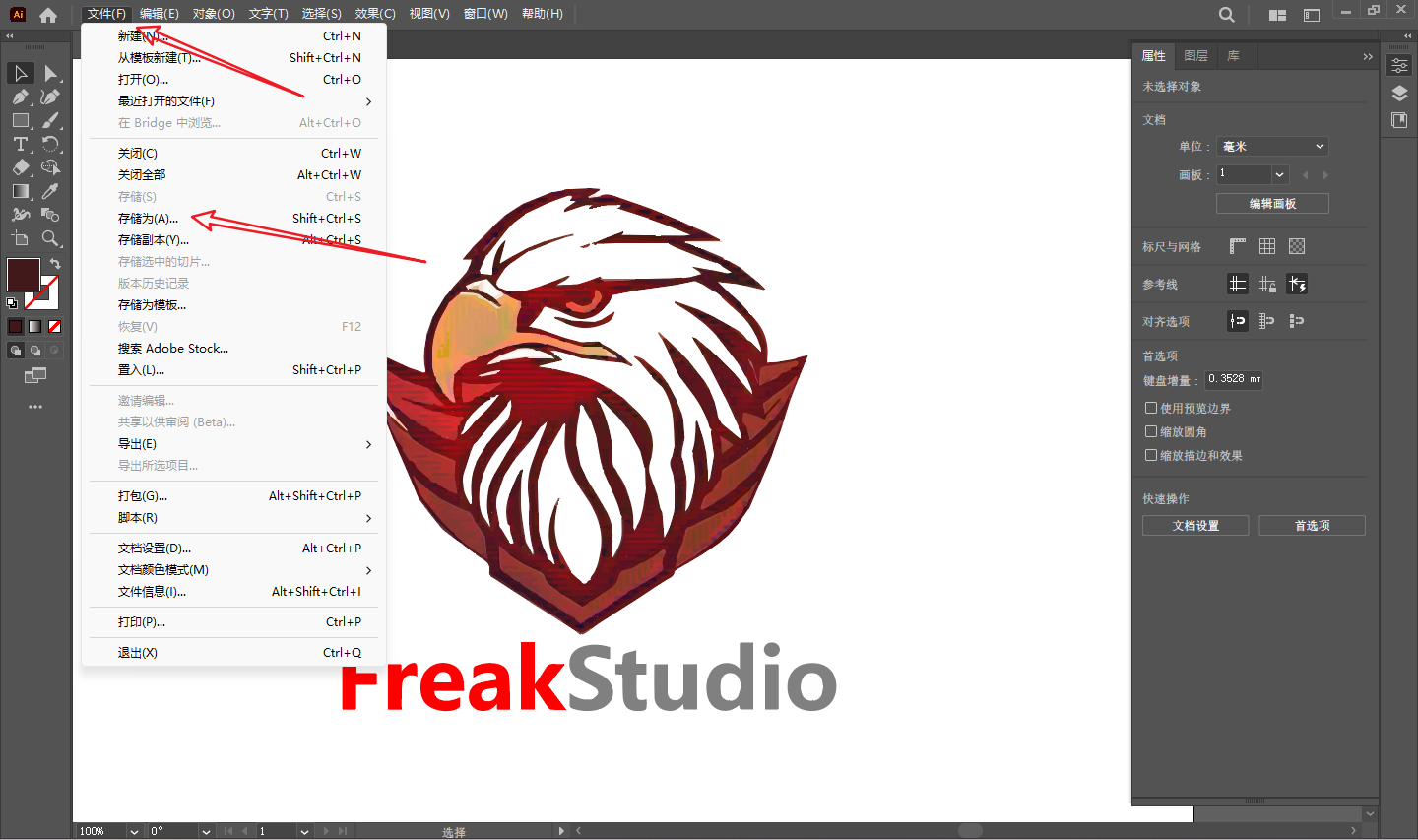
Task: Select the Rotate tool
Action: [x=51, y=145]
